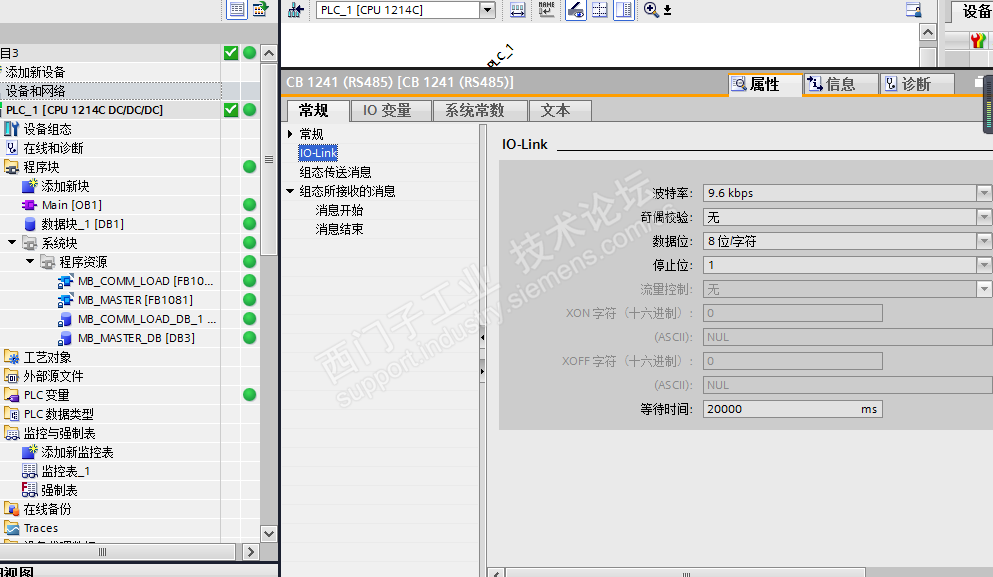Click the 数据块_1 [DB1] icon

tap(29, 224)
